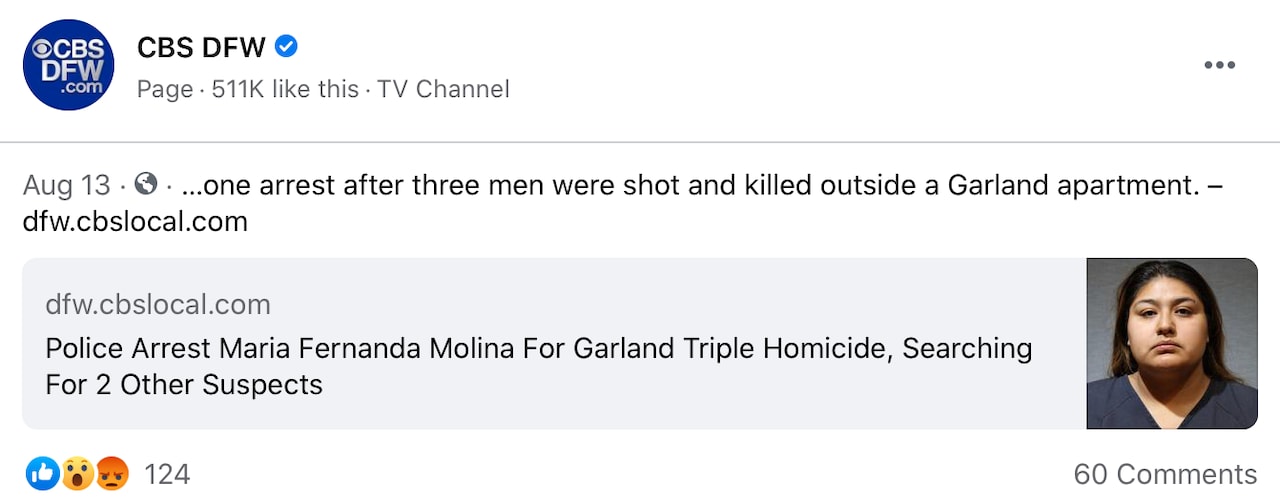Open the CBS DFW page name
This screenshot has width=1280, height=504.
coord(203,47)
